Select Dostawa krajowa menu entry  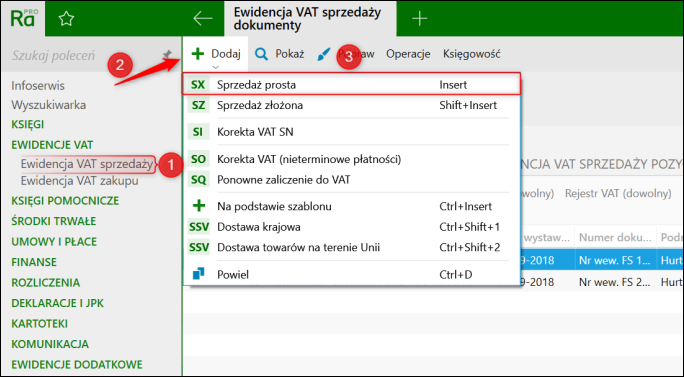351,227
